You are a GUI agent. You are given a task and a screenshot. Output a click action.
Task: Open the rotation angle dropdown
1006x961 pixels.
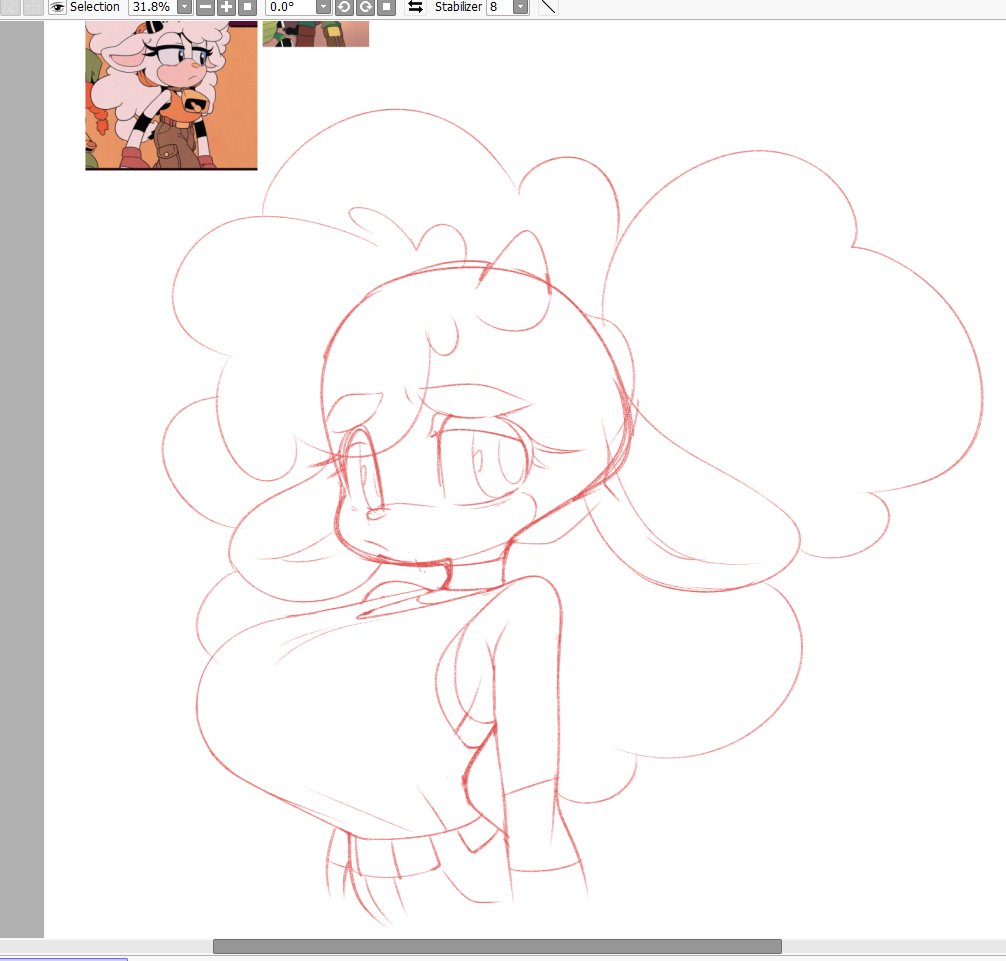point(324,7)
